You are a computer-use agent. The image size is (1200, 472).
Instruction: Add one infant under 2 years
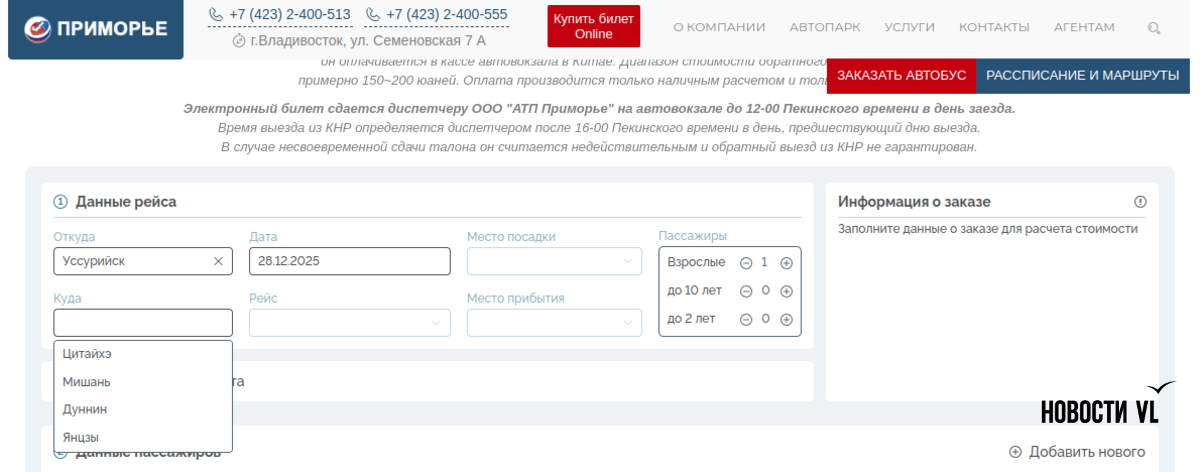point(786,319)
